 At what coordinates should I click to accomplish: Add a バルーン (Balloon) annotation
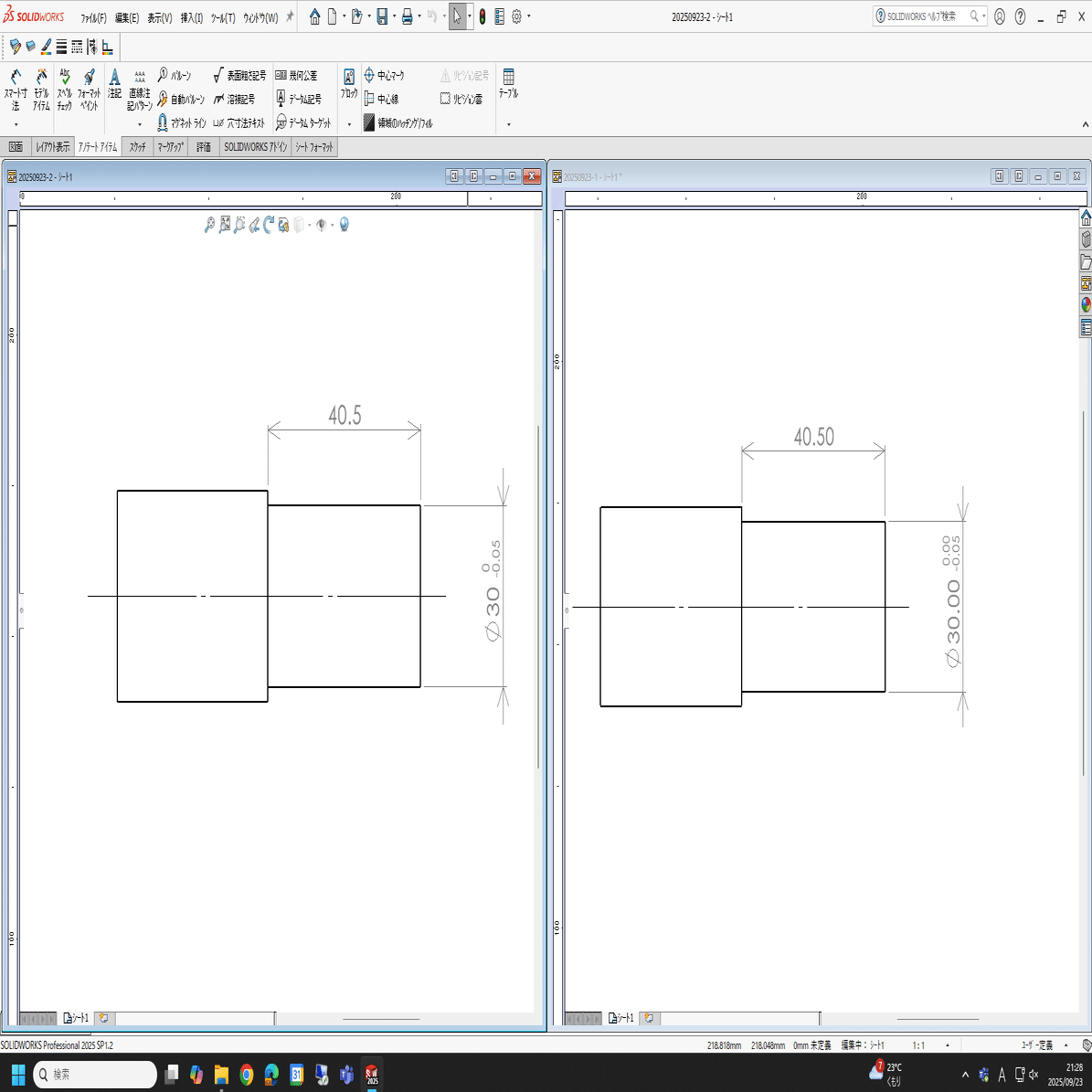pos(181,77)
